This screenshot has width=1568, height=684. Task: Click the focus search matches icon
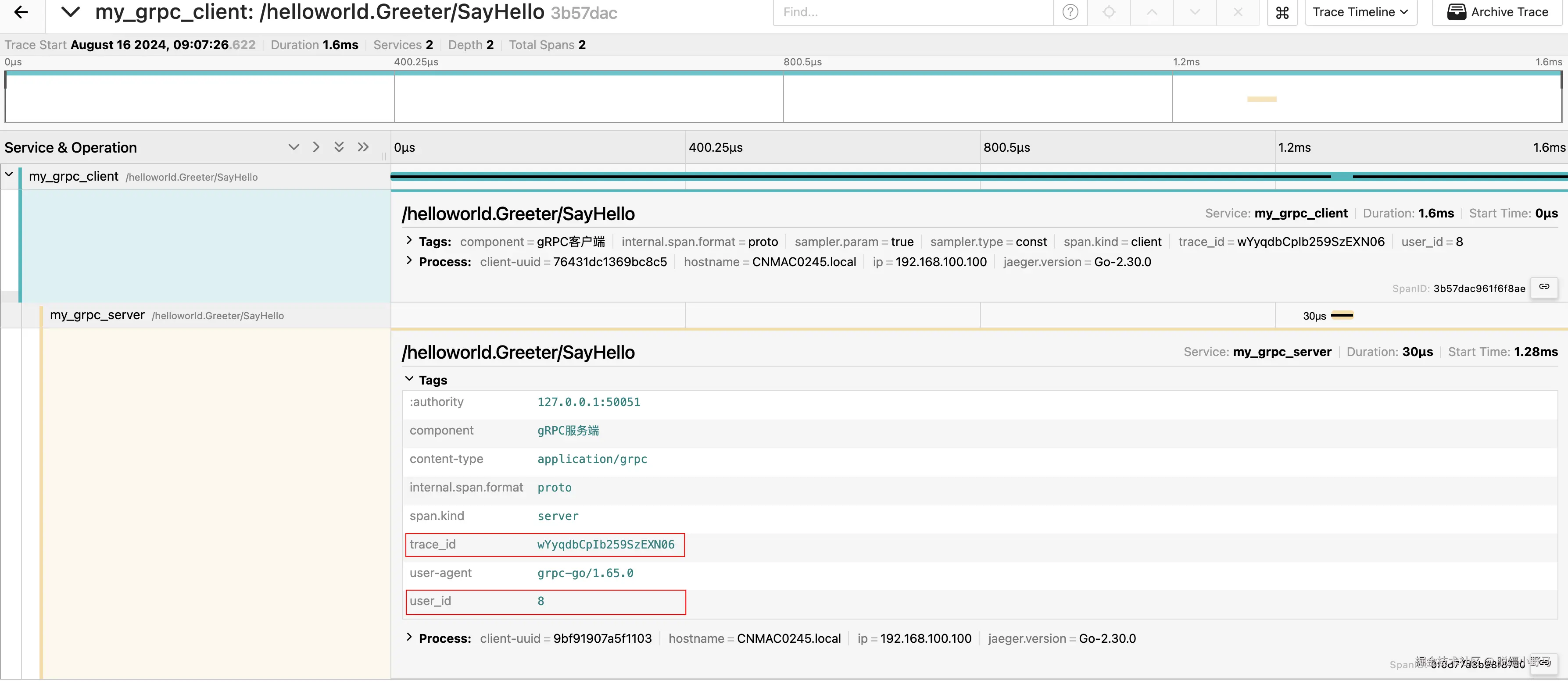(1108, 12)
